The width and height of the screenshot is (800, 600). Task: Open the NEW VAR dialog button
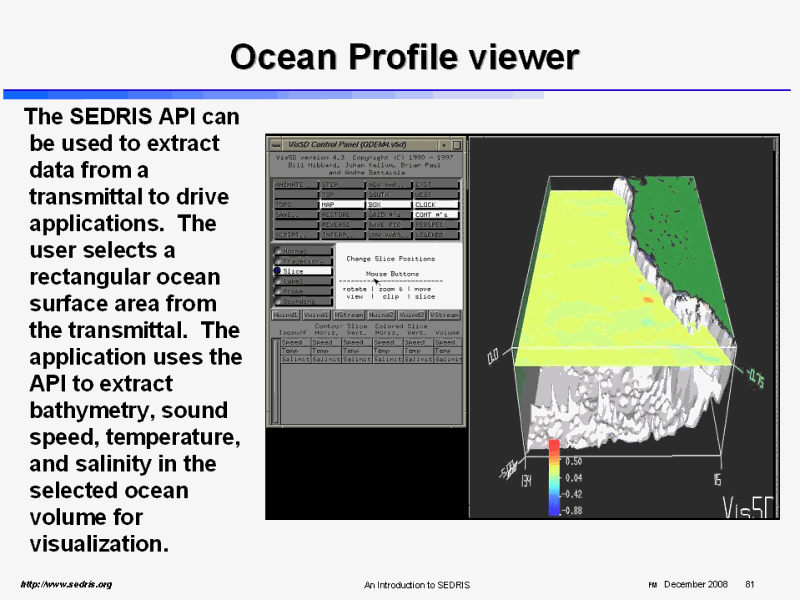tap(388, 185)
